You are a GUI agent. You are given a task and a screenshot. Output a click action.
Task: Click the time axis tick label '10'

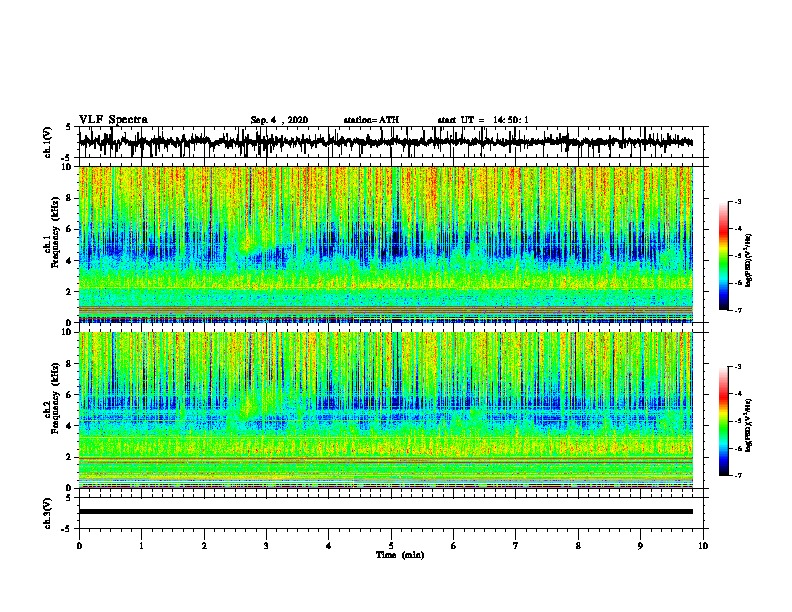coord(703,545)
